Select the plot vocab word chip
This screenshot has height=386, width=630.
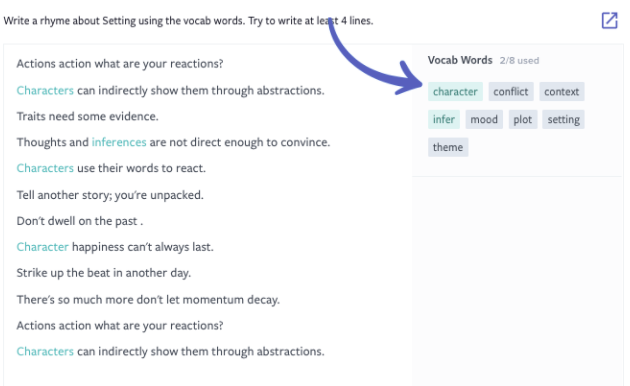point(522,119)
